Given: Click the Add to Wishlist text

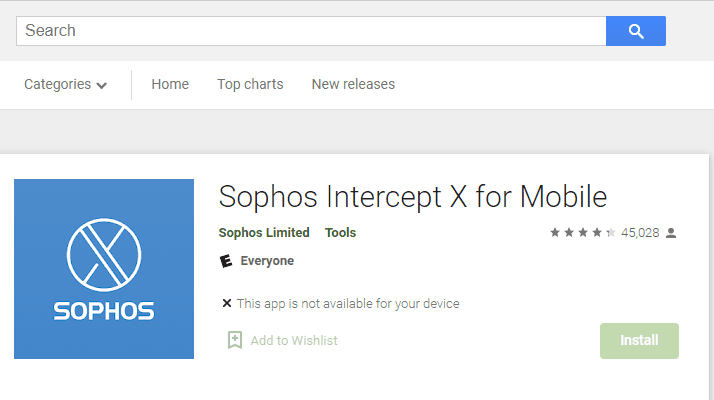Looking at the screenshot, I should pyautogui.click(x=294, y=340).
